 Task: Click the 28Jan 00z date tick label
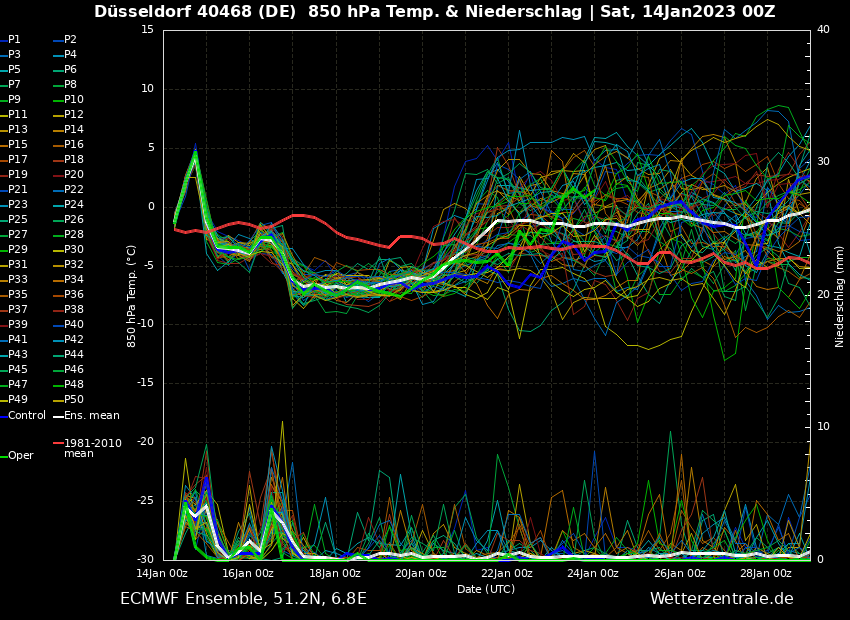[x=766, y=573]
